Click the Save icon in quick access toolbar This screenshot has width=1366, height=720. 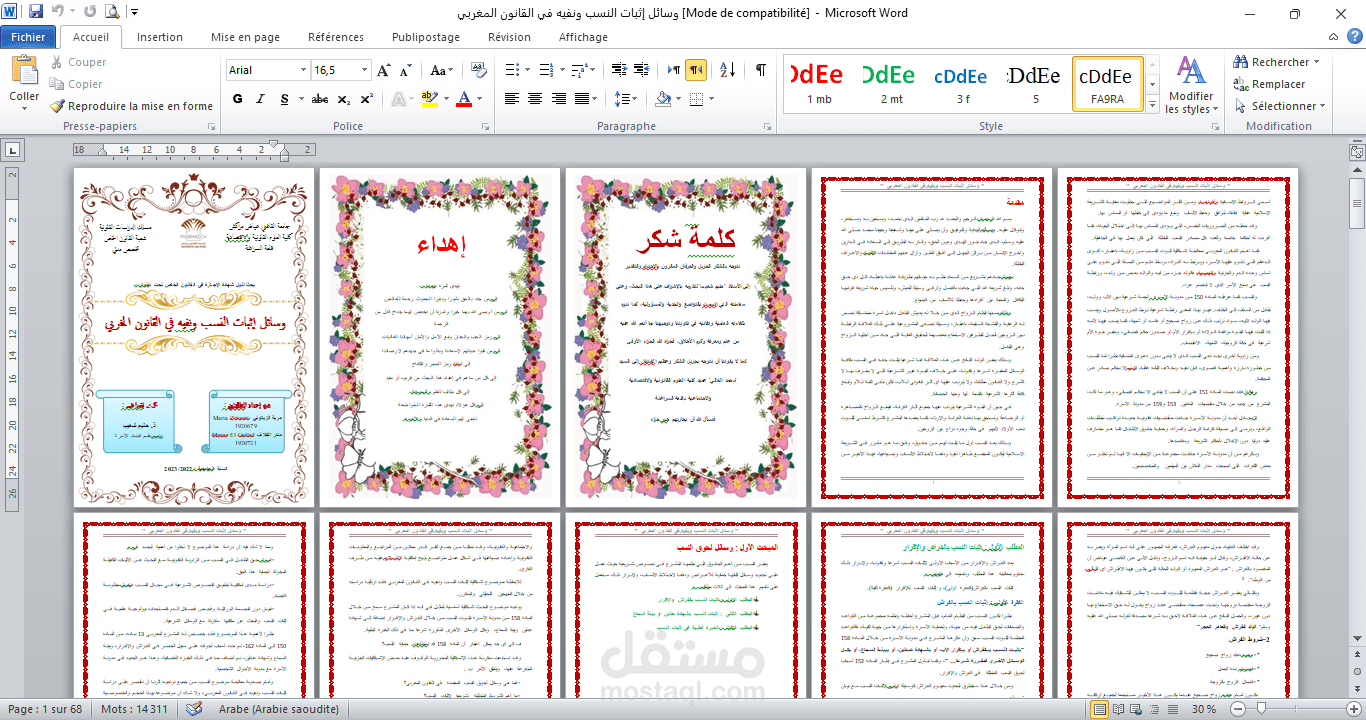click(36, 12)
